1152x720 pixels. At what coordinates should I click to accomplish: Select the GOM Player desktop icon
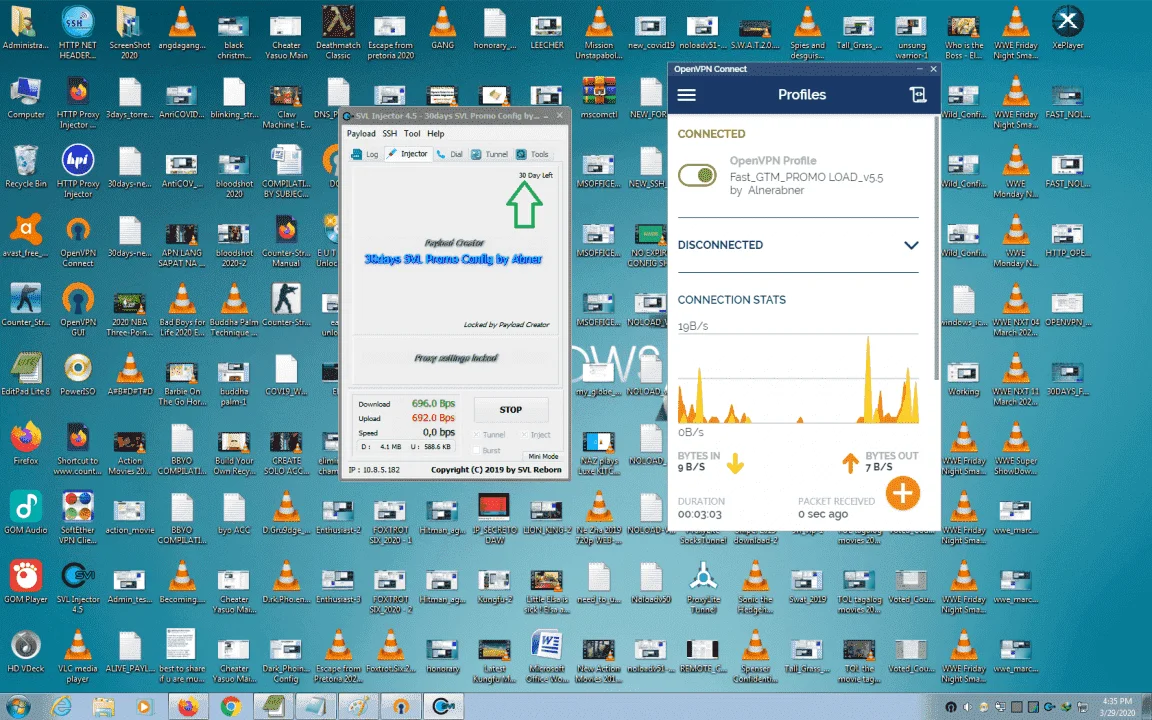point(26,582)
